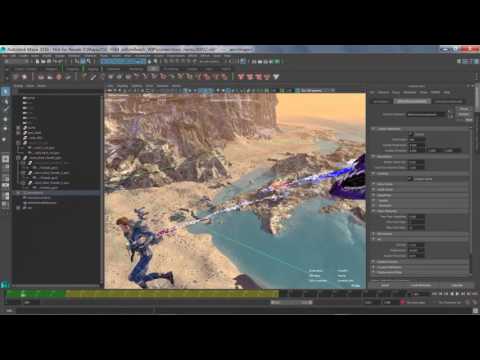
Task: Click the current frame marker on the timeline
Action: click(23, 294)
